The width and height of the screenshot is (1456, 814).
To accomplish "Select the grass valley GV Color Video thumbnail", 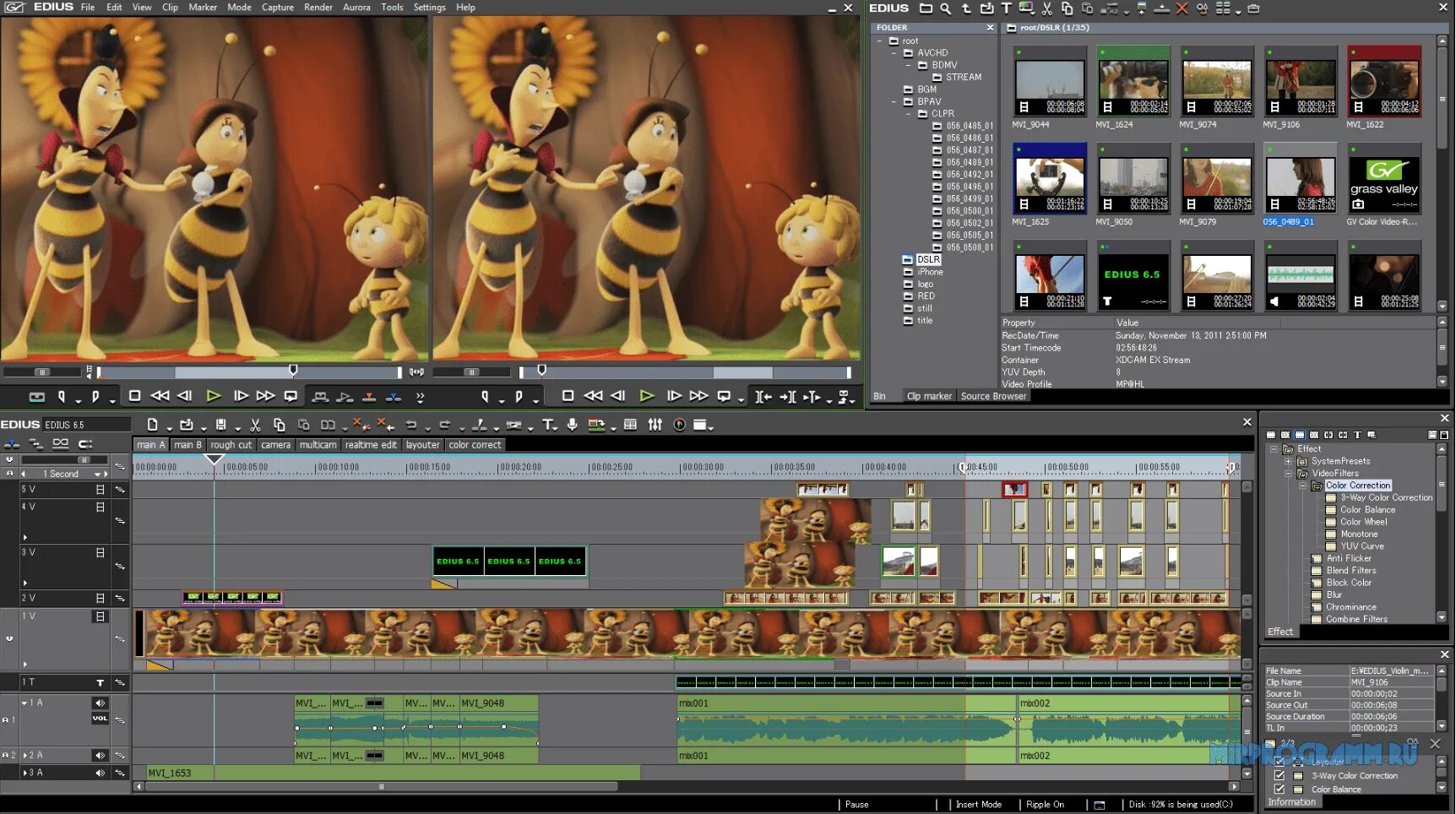I will 1383,180.
